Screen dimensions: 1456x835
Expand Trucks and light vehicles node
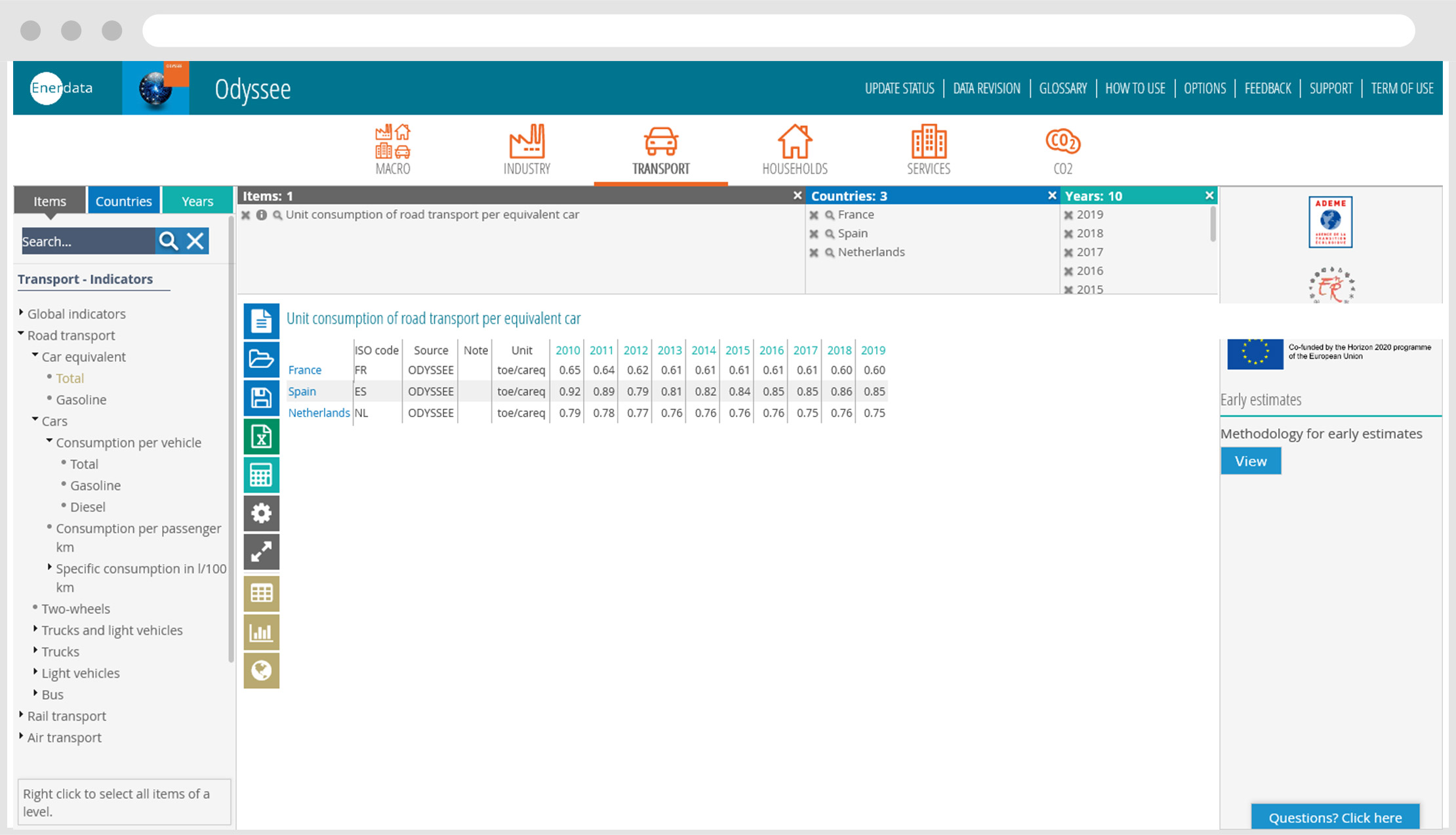35,629
